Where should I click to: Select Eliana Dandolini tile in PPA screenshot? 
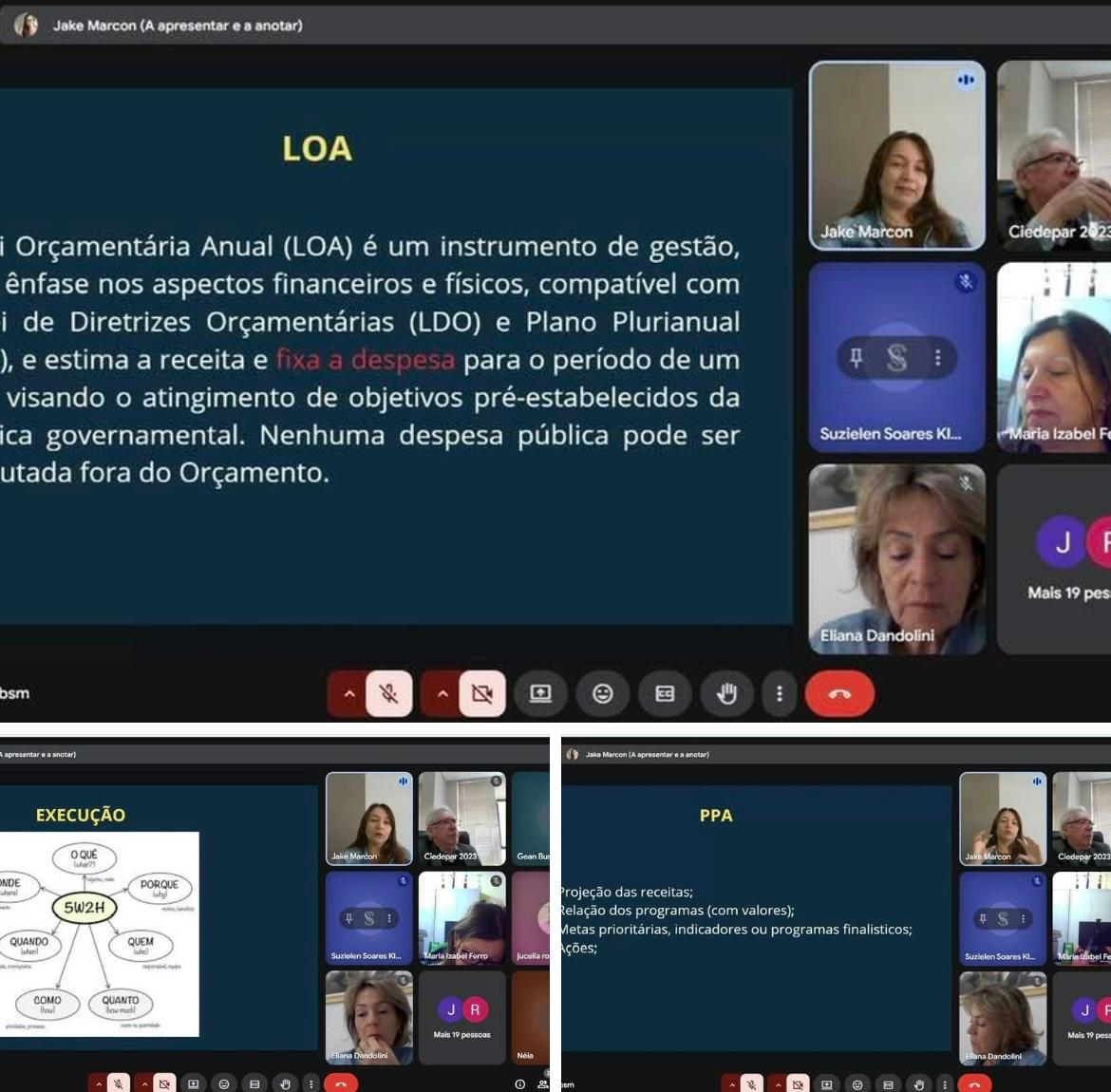pos(1003,1018)
